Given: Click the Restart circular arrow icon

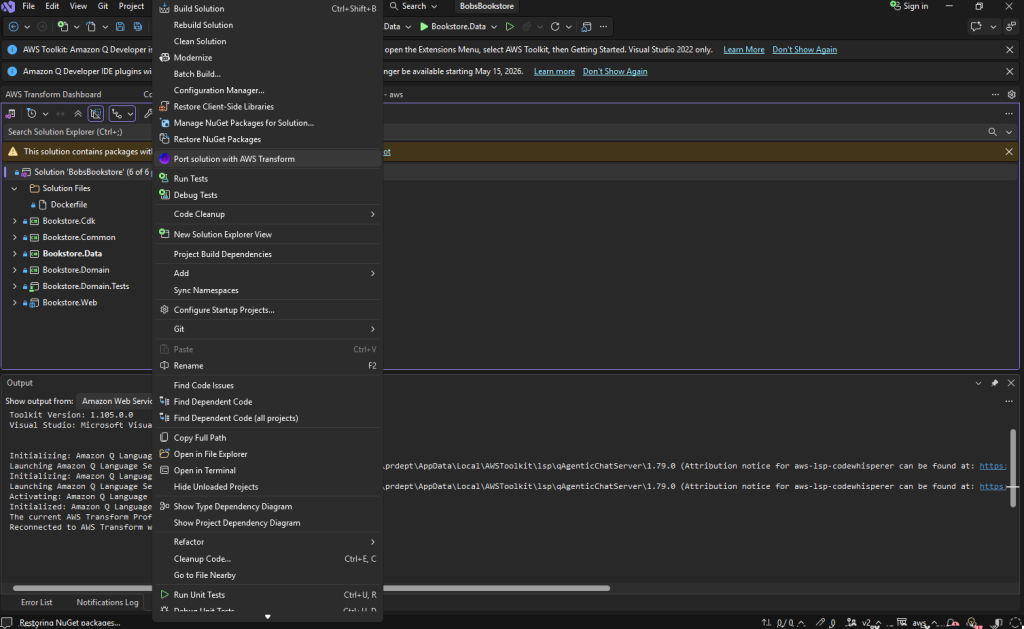Looking at the screenshot, I should [x=555, y=27].
